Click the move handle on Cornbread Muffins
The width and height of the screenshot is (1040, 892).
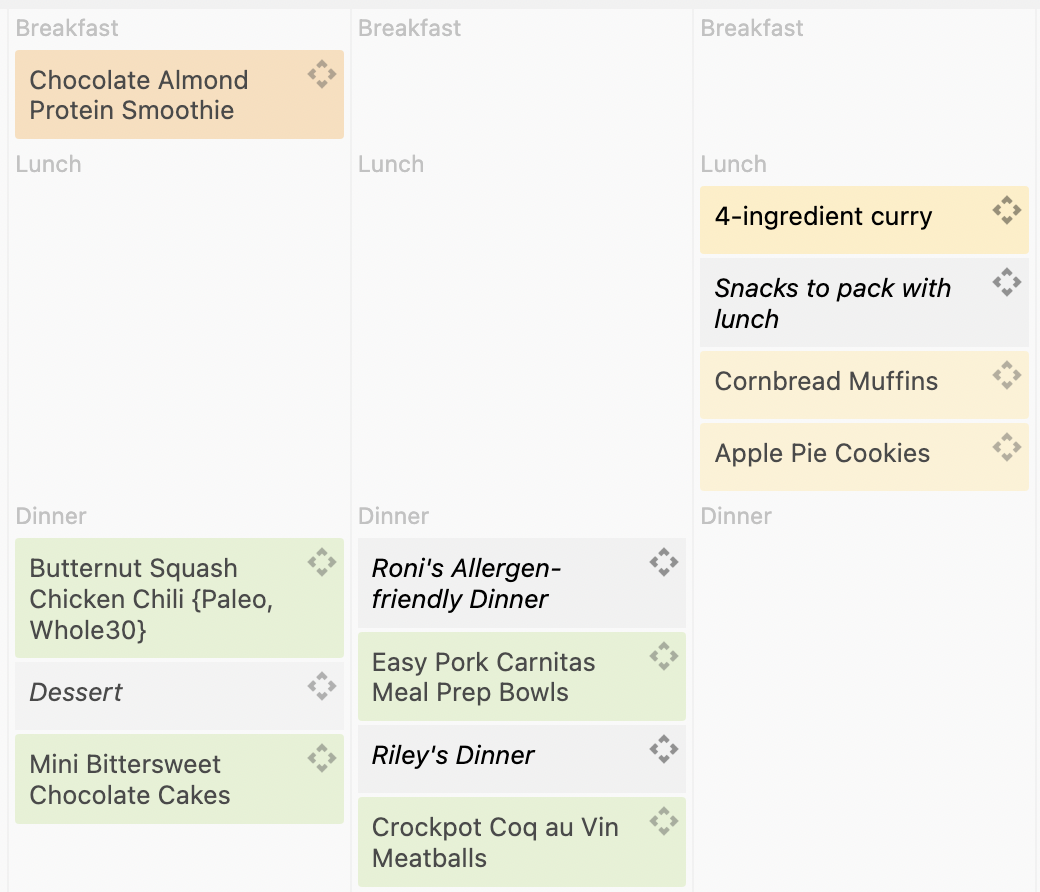1006,375
